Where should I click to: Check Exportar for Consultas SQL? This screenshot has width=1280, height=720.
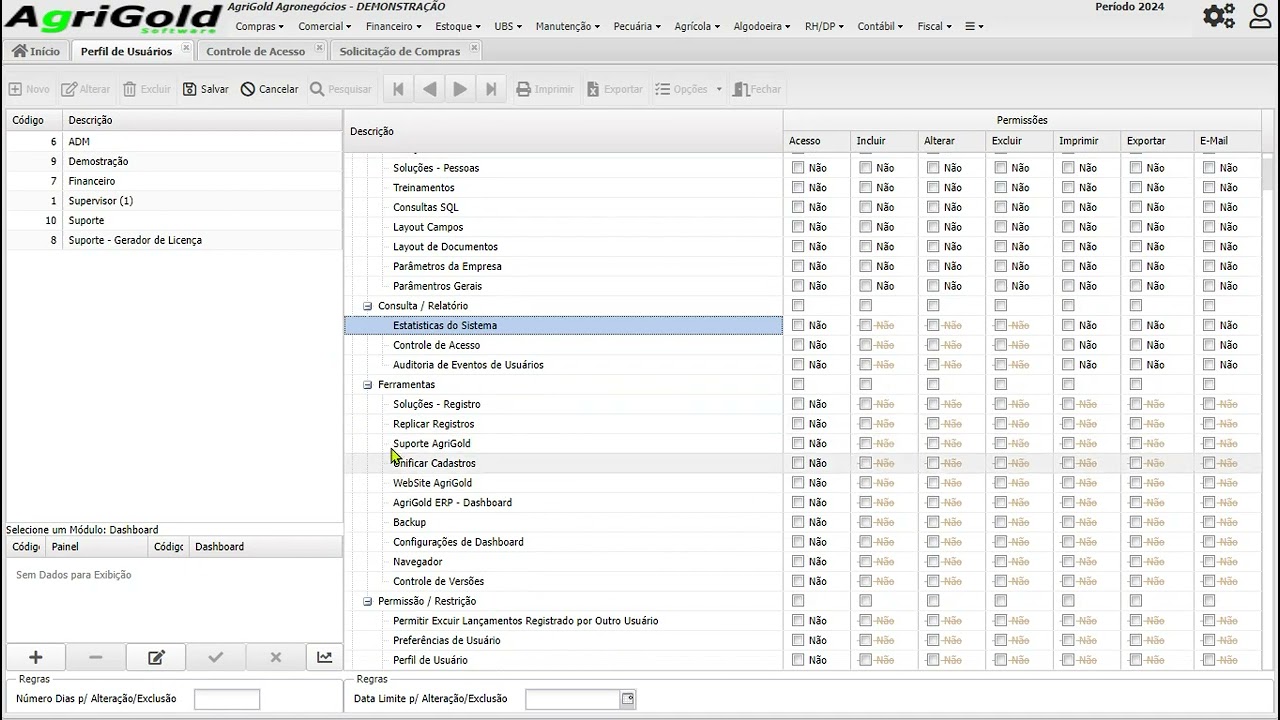click(1136, 207)
